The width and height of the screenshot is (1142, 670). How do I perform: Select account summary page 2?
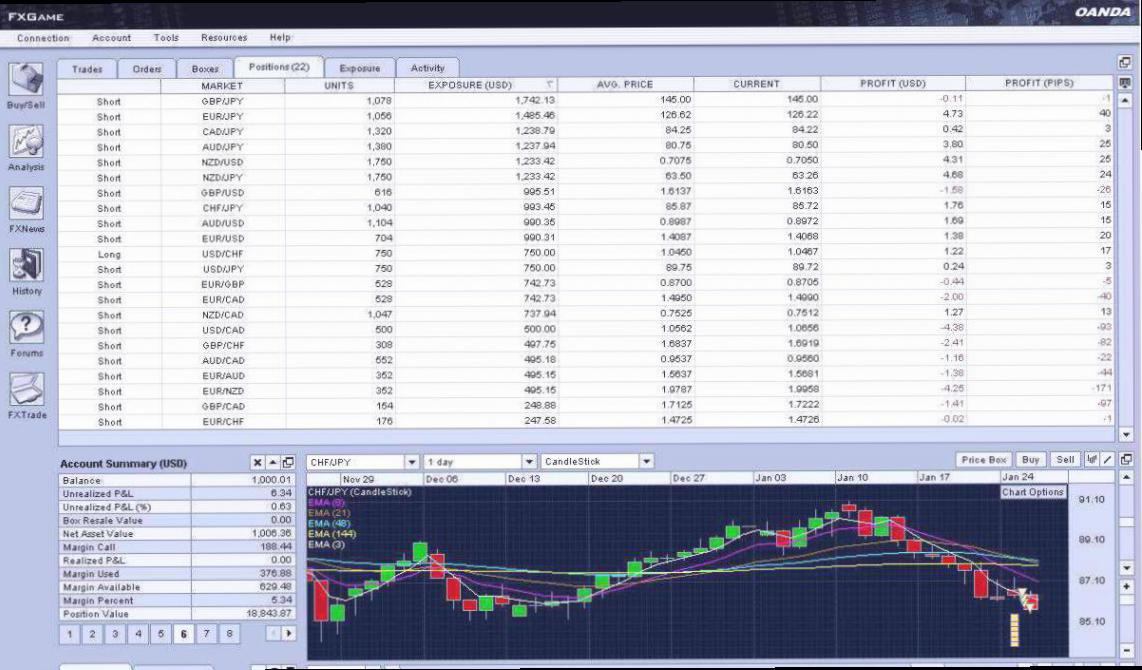point(92,634)
